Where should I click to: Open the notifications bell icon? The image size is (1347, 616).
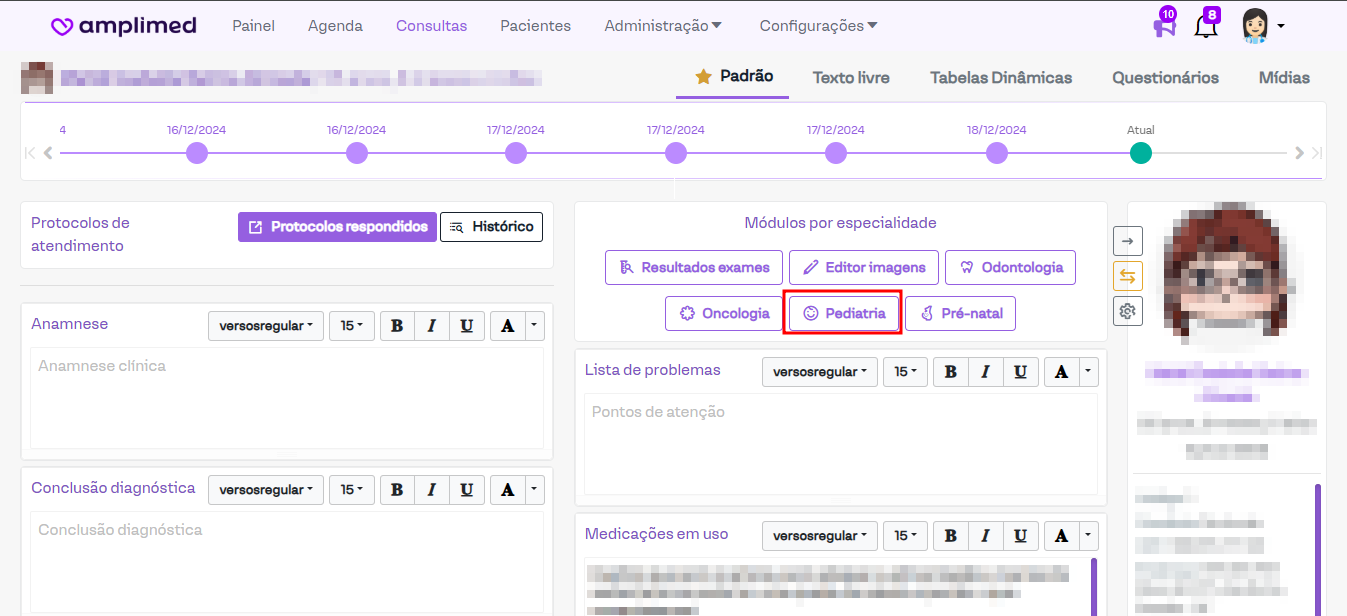pos(1206,27)
